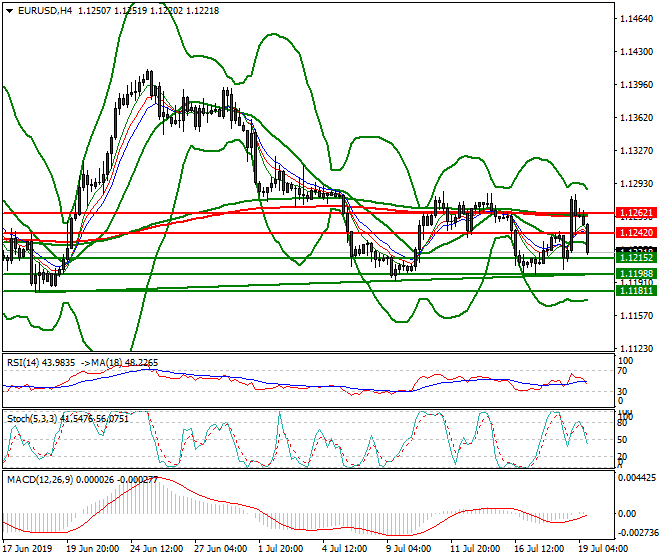Click the 16 Jul 12:00 time axis label
Screen dimensions: 660x560
coord(539,549)
